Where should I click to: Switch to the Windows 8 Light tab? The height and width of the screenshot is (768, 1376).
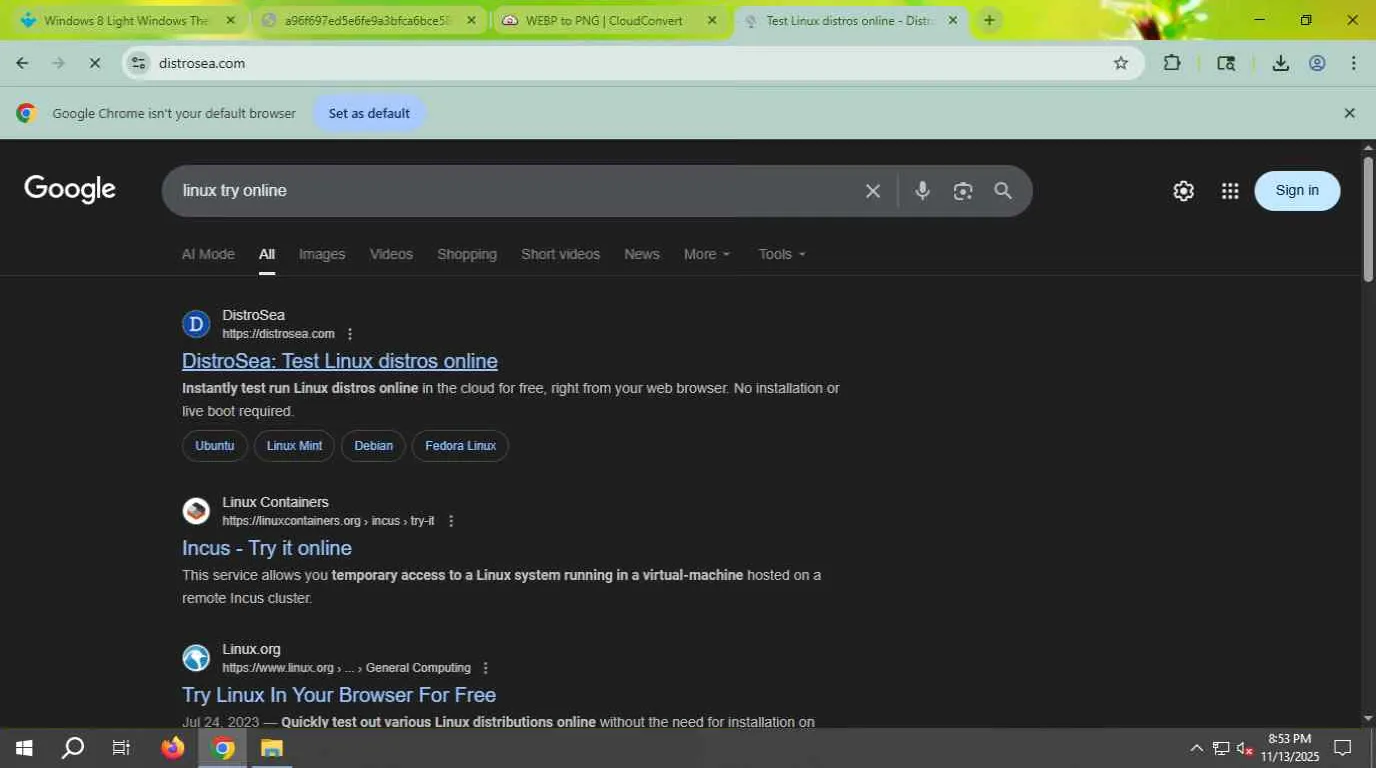126,20
